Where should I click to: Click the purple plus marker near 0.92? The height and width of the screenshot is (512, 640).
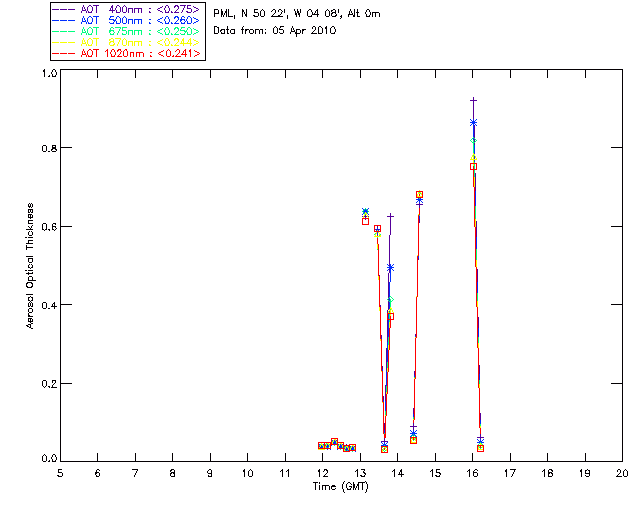[x=473, y=100]
